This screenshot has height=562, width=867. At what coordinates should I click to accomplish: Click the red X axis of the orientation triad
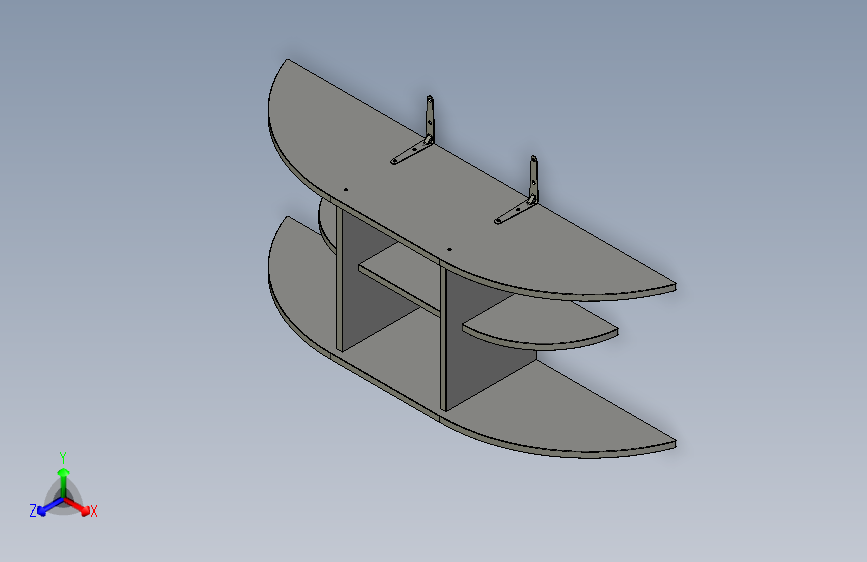(x=77, y=506)
